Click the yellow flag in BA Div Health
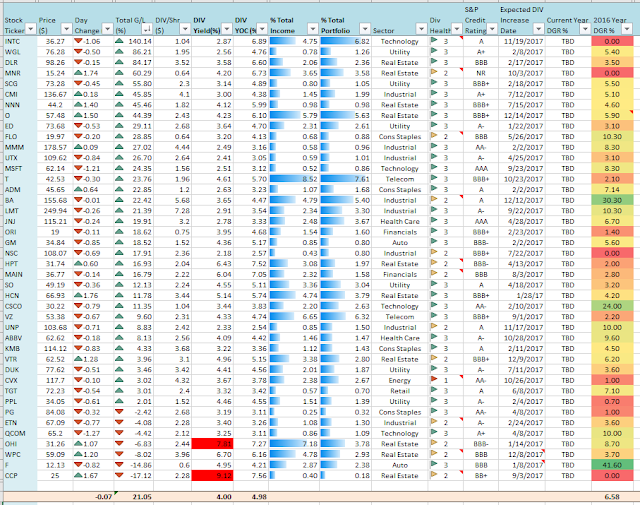Screen dimensions: 640x505 click(433, 200)
